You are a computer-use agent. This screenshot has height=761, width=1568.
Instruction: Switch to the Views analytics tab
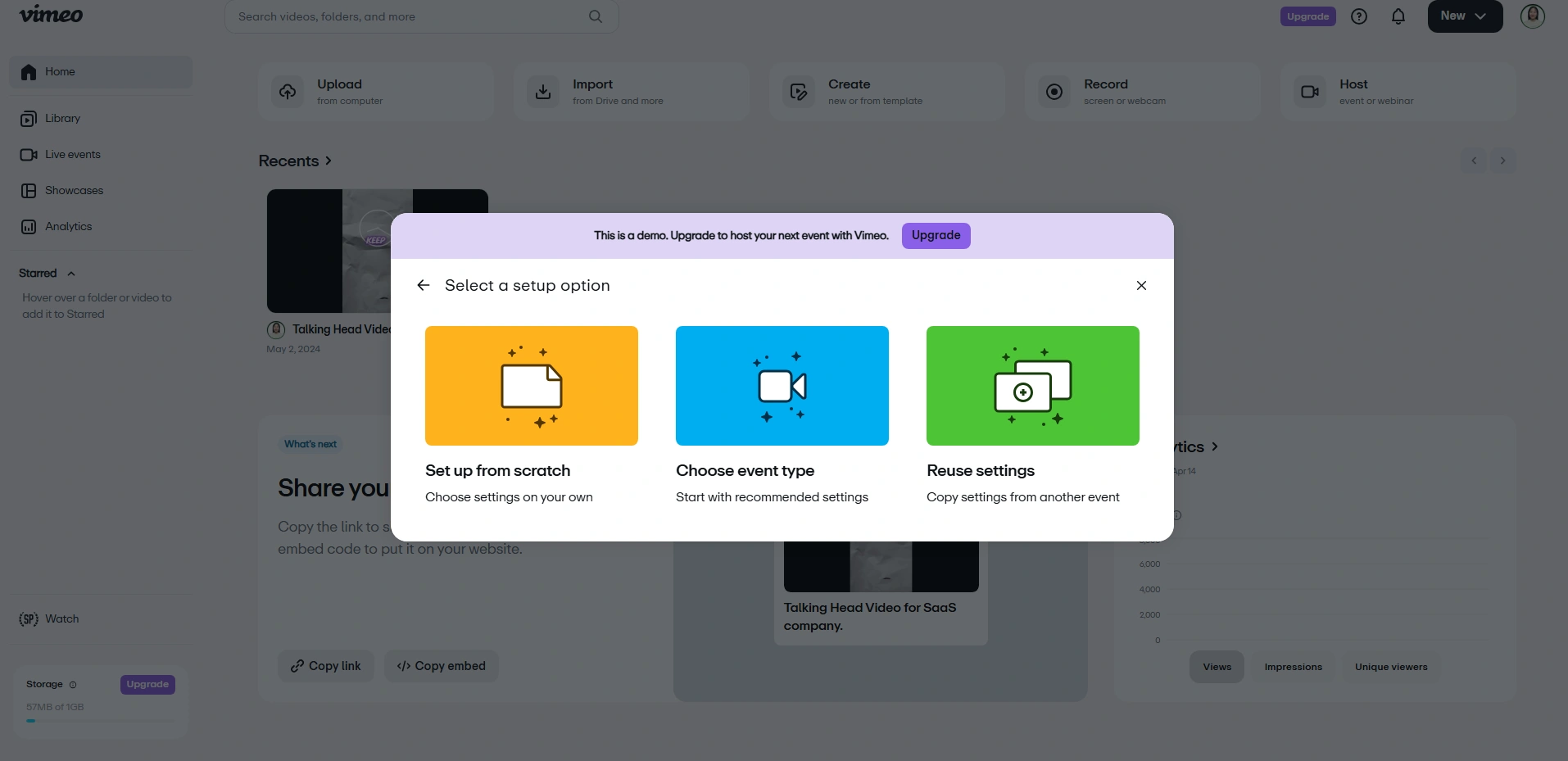pyautogui.click(x=1217, y=667)
